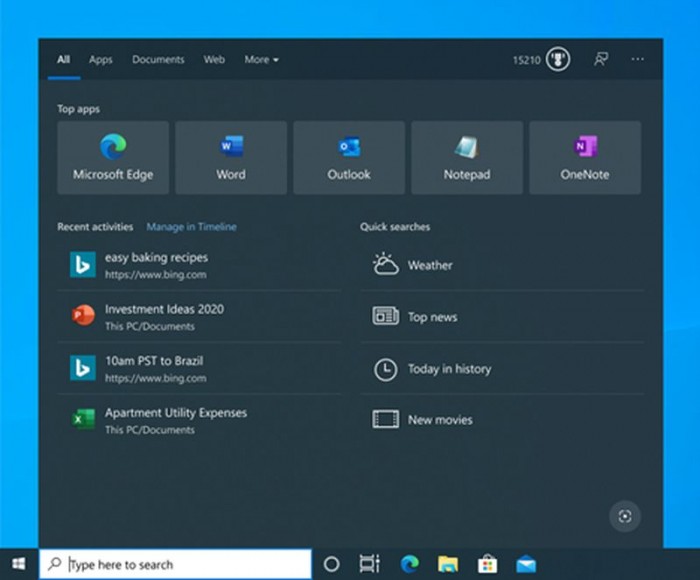Open Top news quick search
The width and height of the screenshot is (700, 580).
pyautogui.click(x=432, y=317)
